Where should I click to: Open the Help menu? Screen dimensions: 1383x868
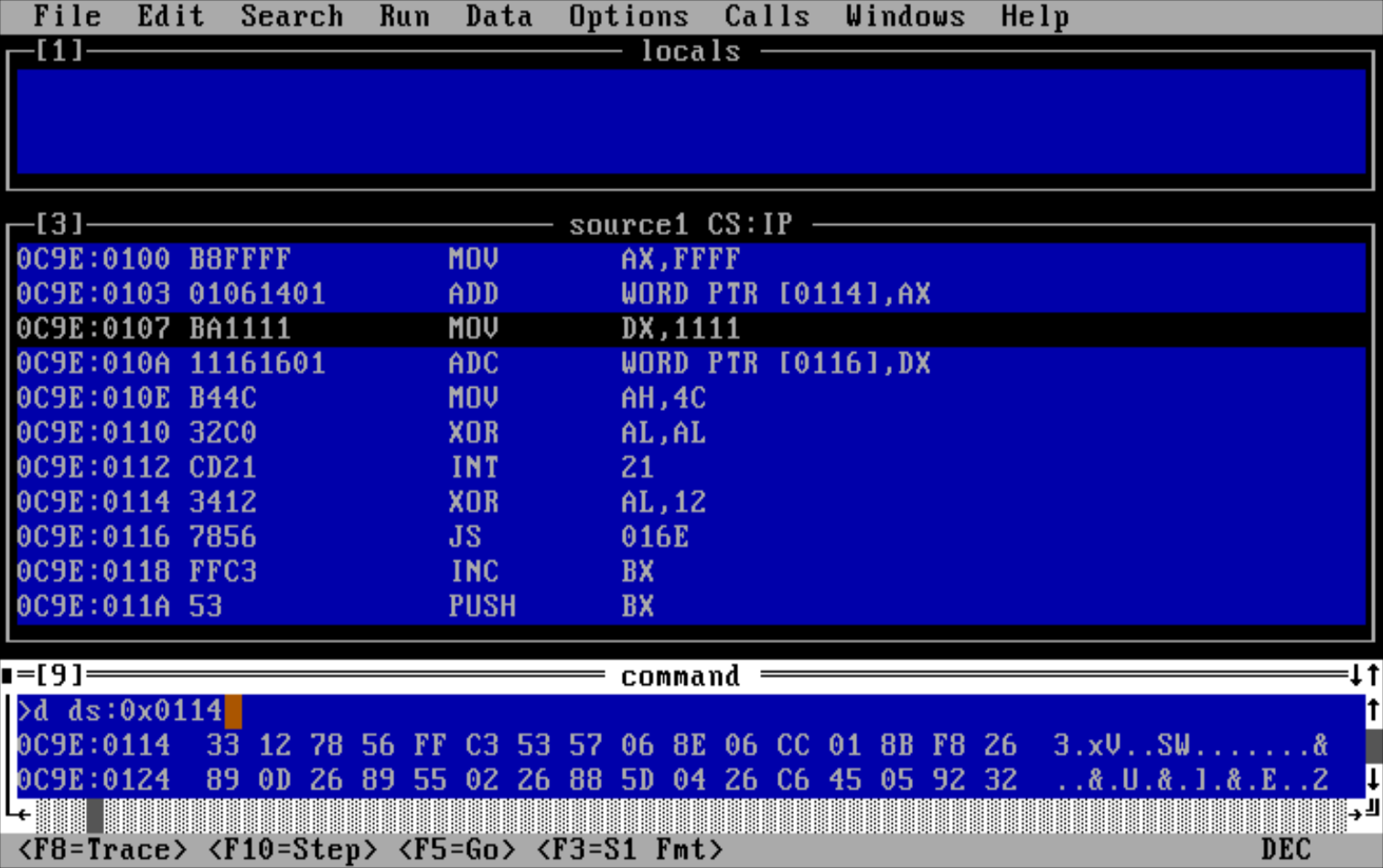[1035, 16]
